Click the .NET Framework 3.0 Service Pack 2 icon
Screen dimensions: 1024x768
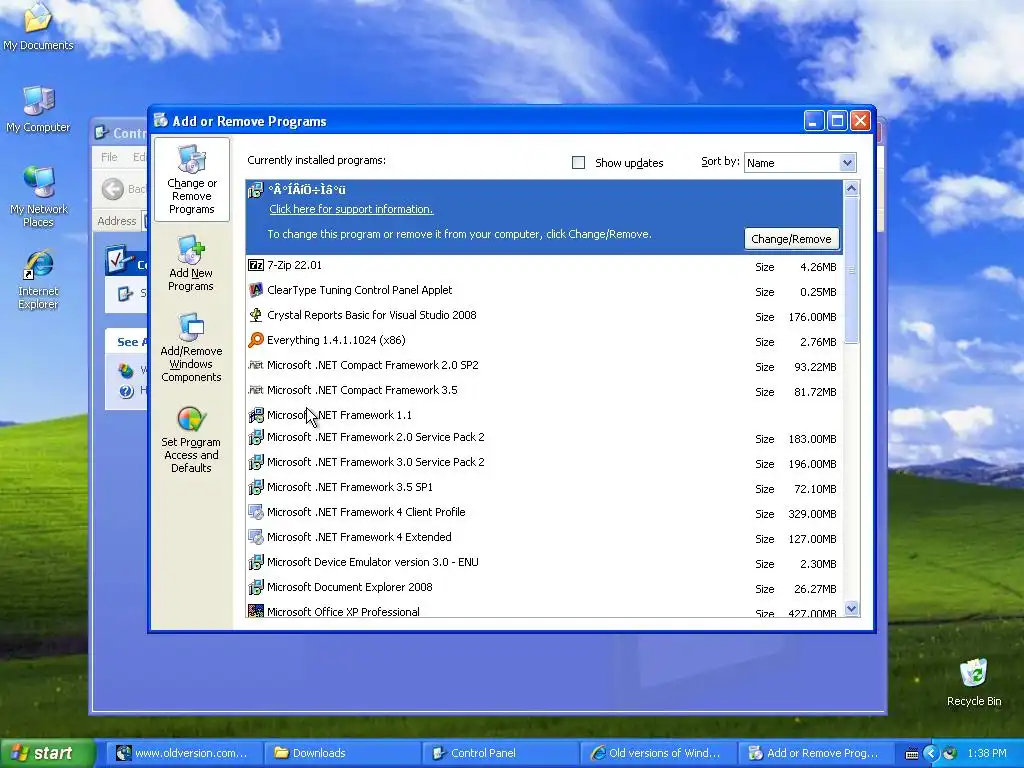(256, 462)
